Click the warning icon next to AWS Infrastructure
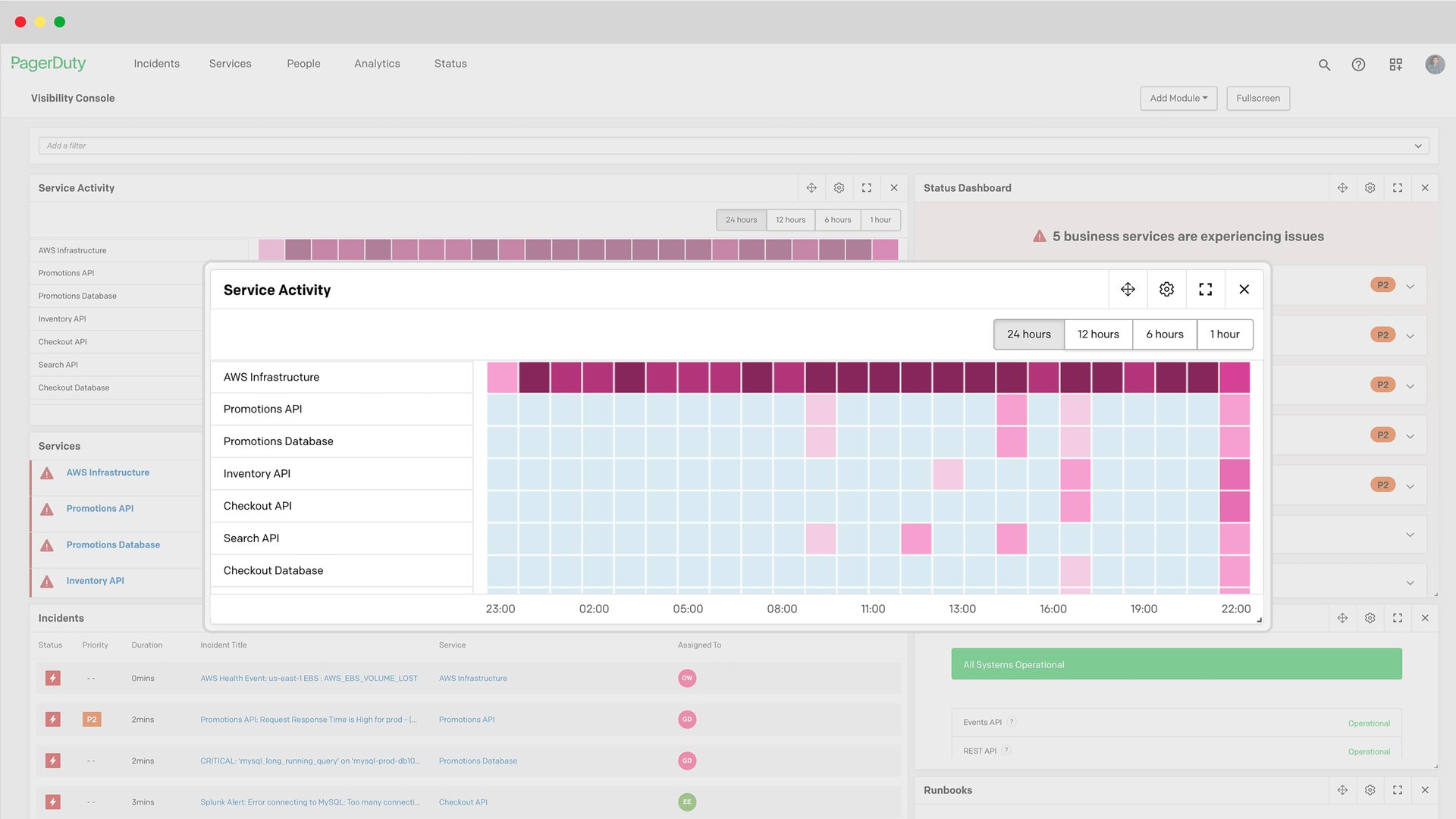 46,472
